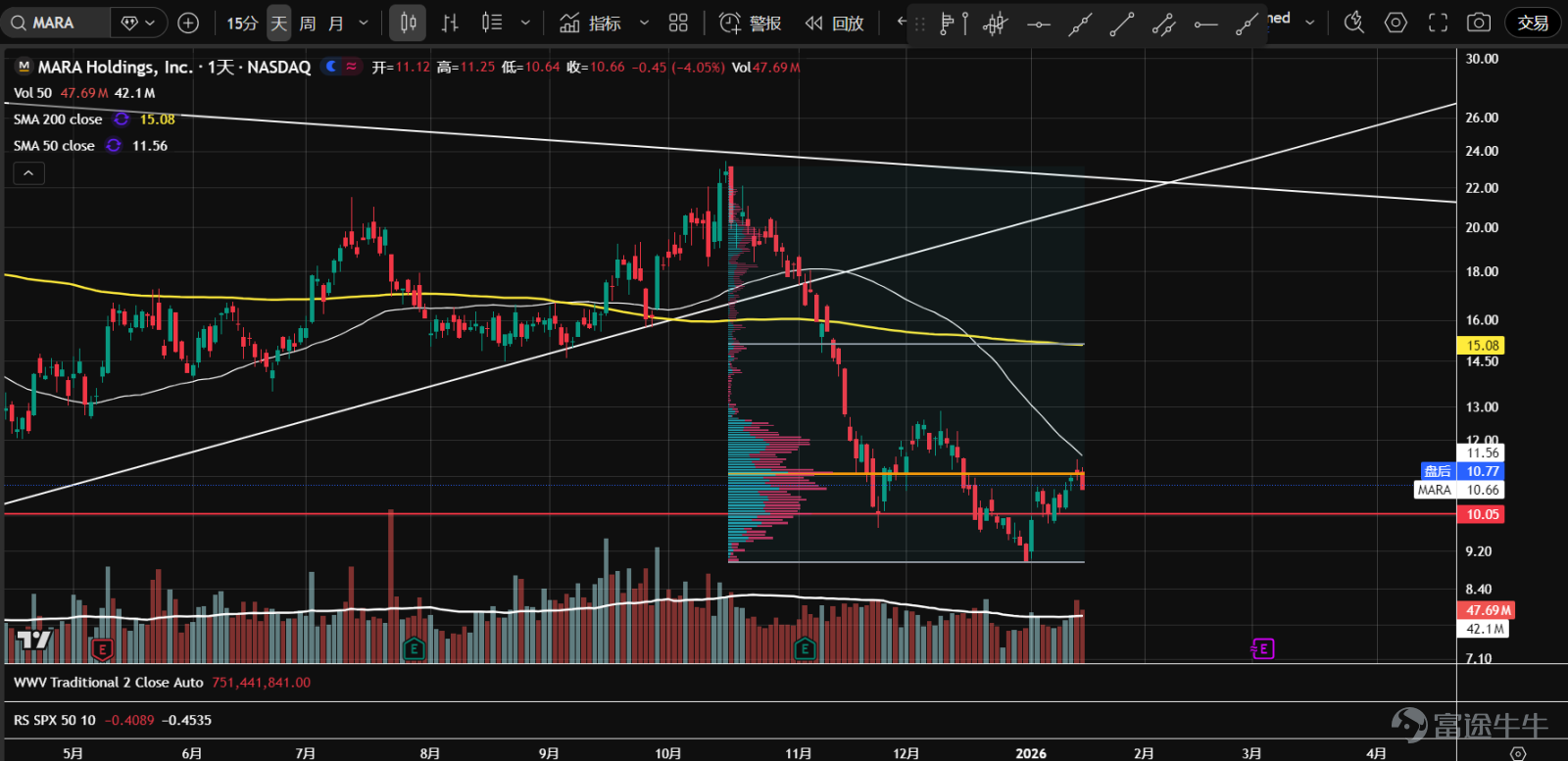The height and width of the screenshot is (761, 1568).
Task: Open the purple upcoming earnings marker
Action: click(x=1262, y=648)
